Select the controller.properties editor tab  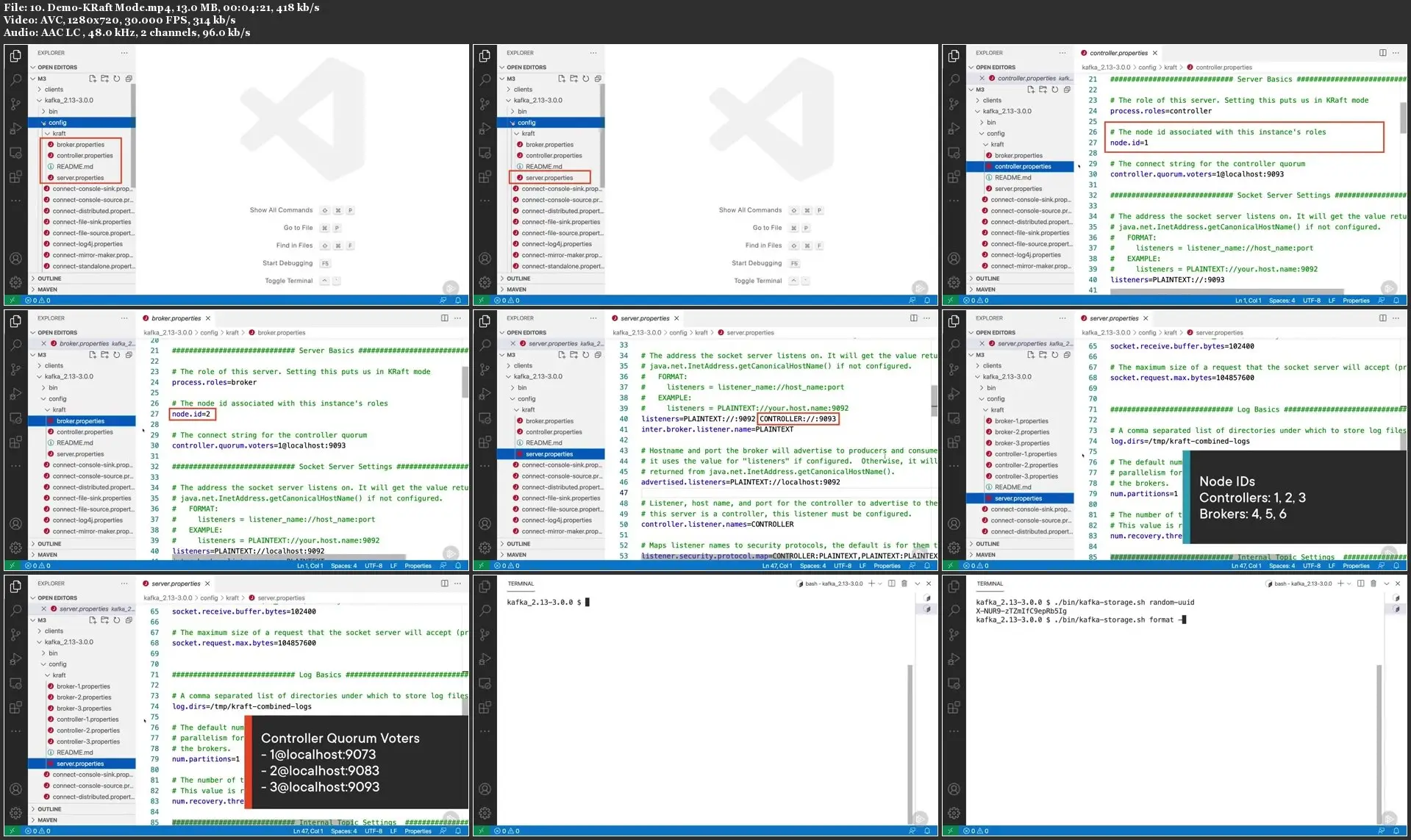point(1118,53)
